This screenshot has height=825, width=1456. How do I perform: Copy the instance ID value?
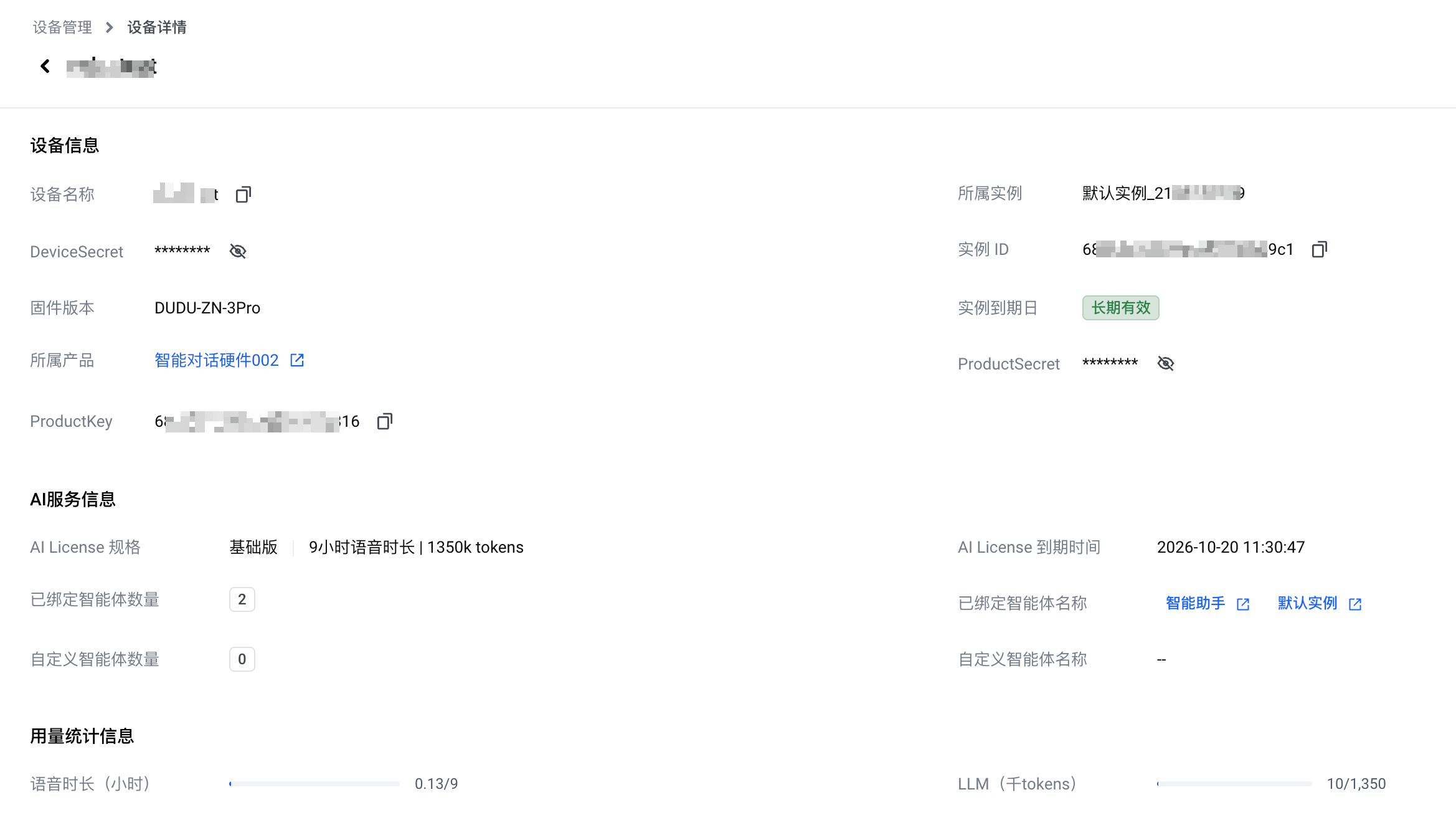(x=1319, y=250)
